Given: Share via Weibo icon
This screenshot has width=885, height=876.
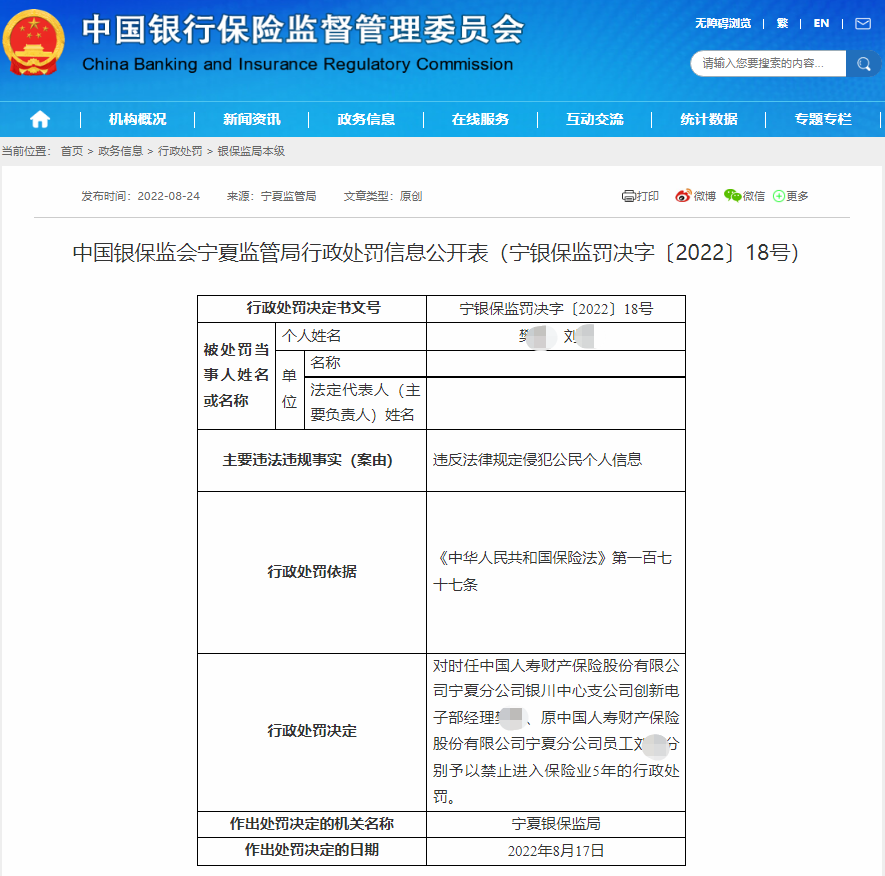Looking at the screenshot, I should [x=683, y=196].
